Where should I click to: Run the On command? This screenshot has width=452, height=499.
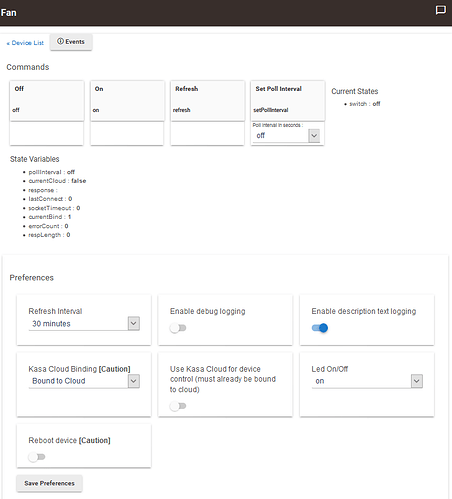127,100
